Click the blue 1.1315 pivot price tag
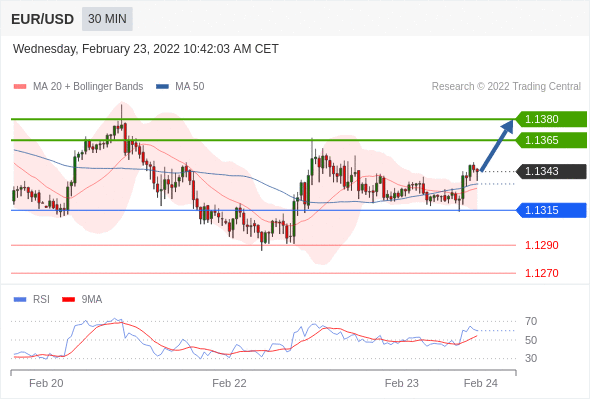The width and height of the screenshot is (590, 400). (x=551, y=210)
